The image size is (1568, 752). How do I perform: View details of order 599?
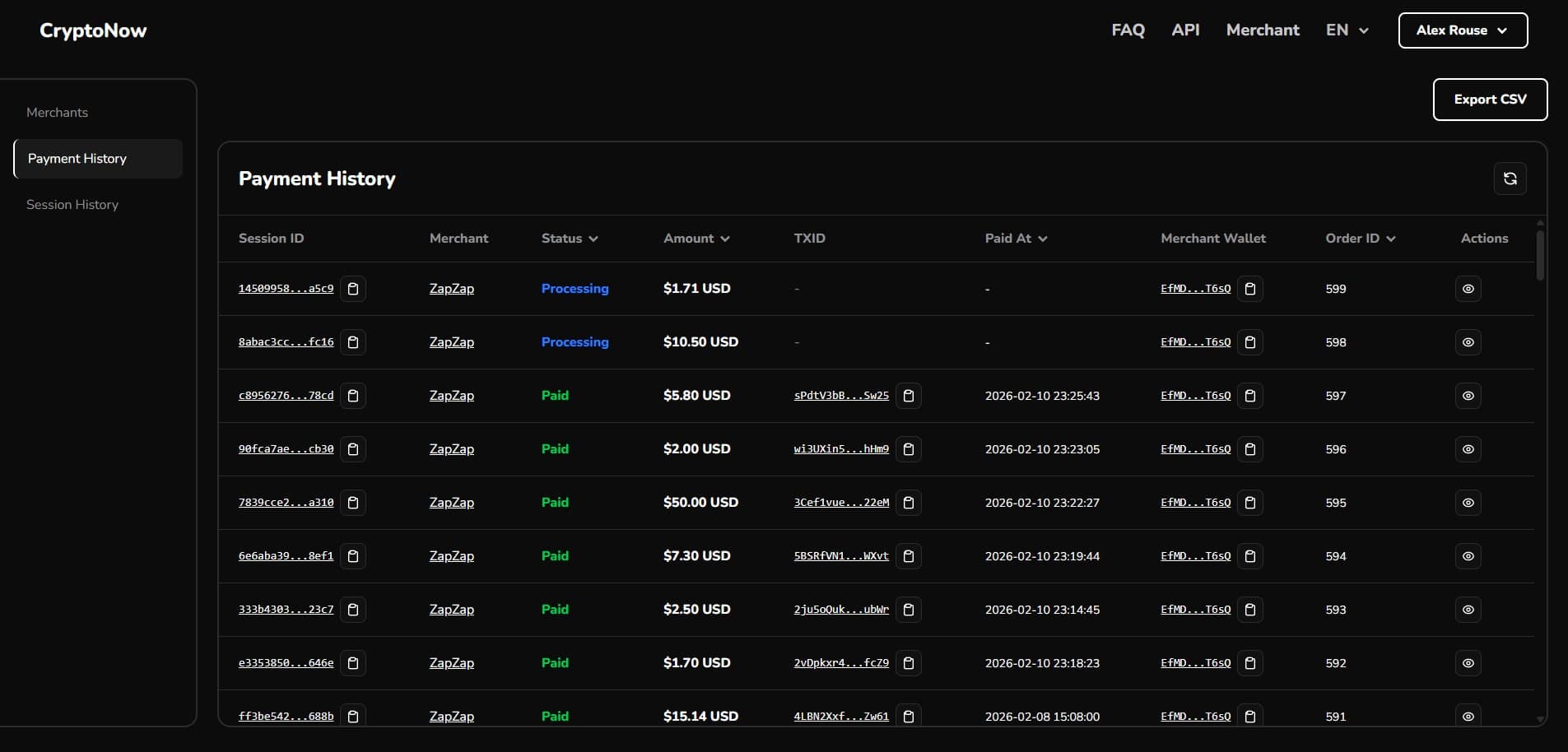click(x=1468, y=289)
